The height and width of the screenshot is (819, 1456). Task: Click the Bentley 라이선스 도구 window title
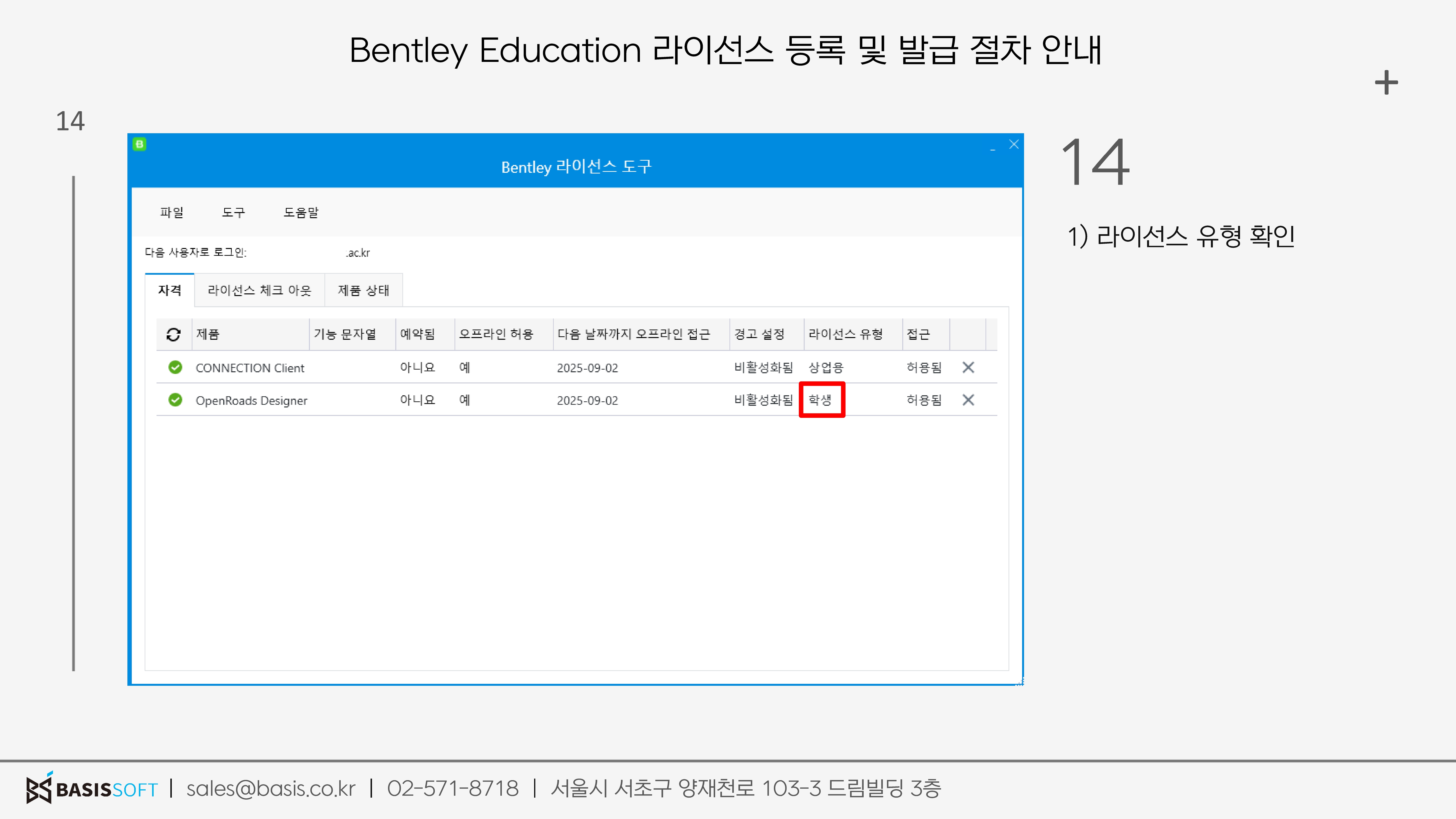pyautogui.click(x=577, y=167)
